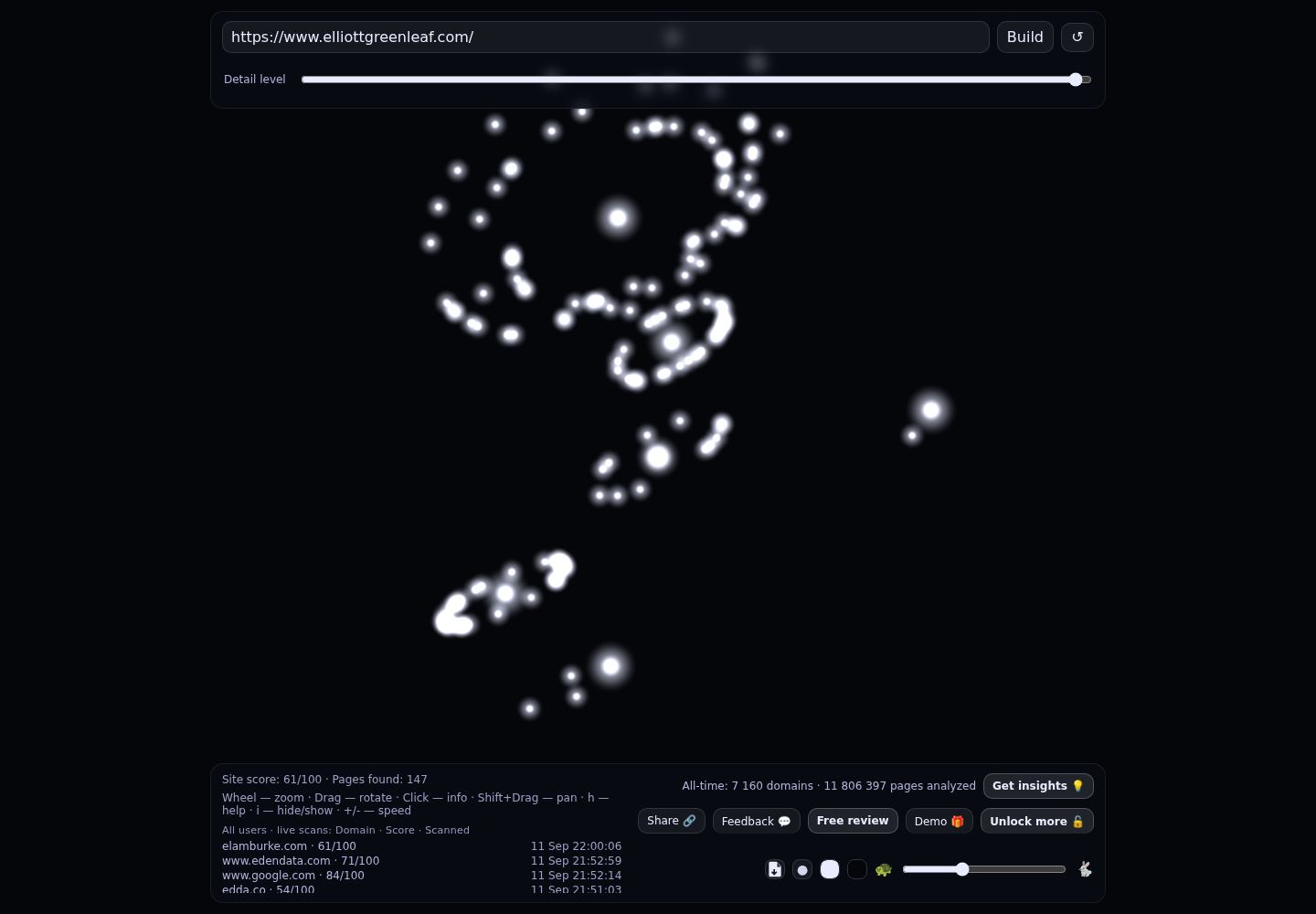The image size is (1316, 914).
Task: Click the Build button
Action: coord(1025,37)
